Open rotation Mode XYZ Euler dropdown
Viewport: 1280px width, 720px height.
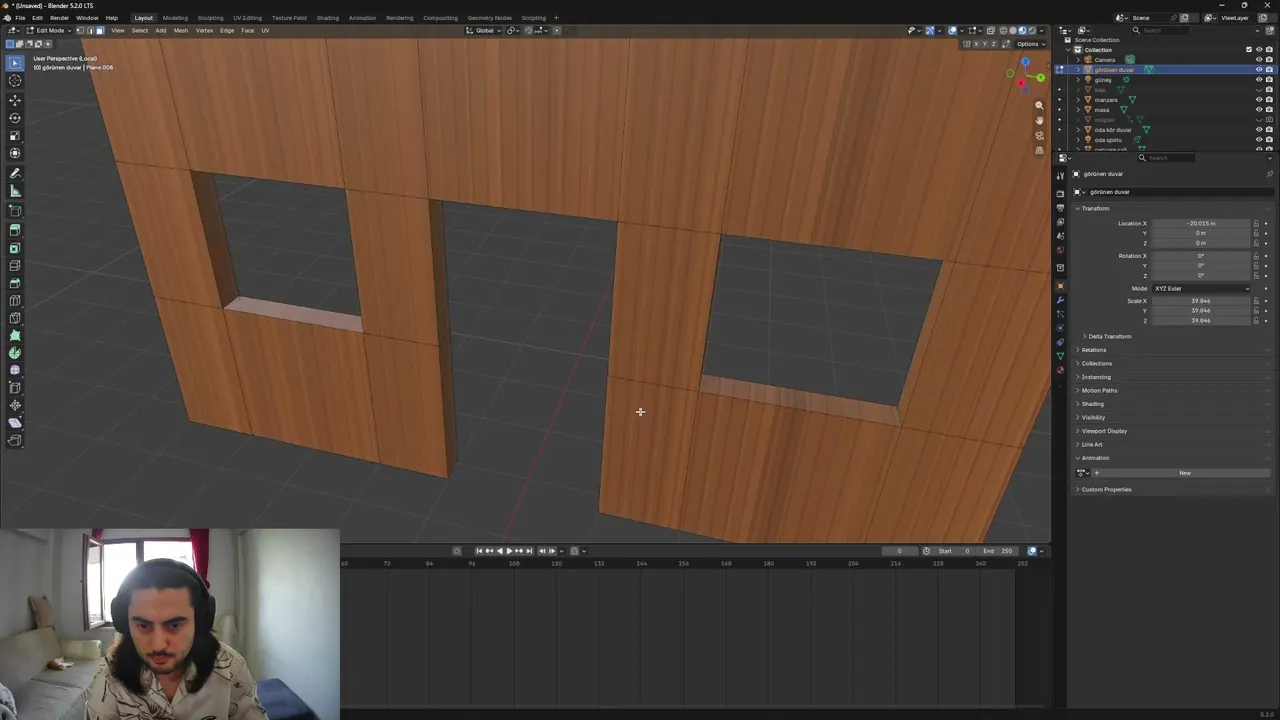click(x=1201, y=288)
